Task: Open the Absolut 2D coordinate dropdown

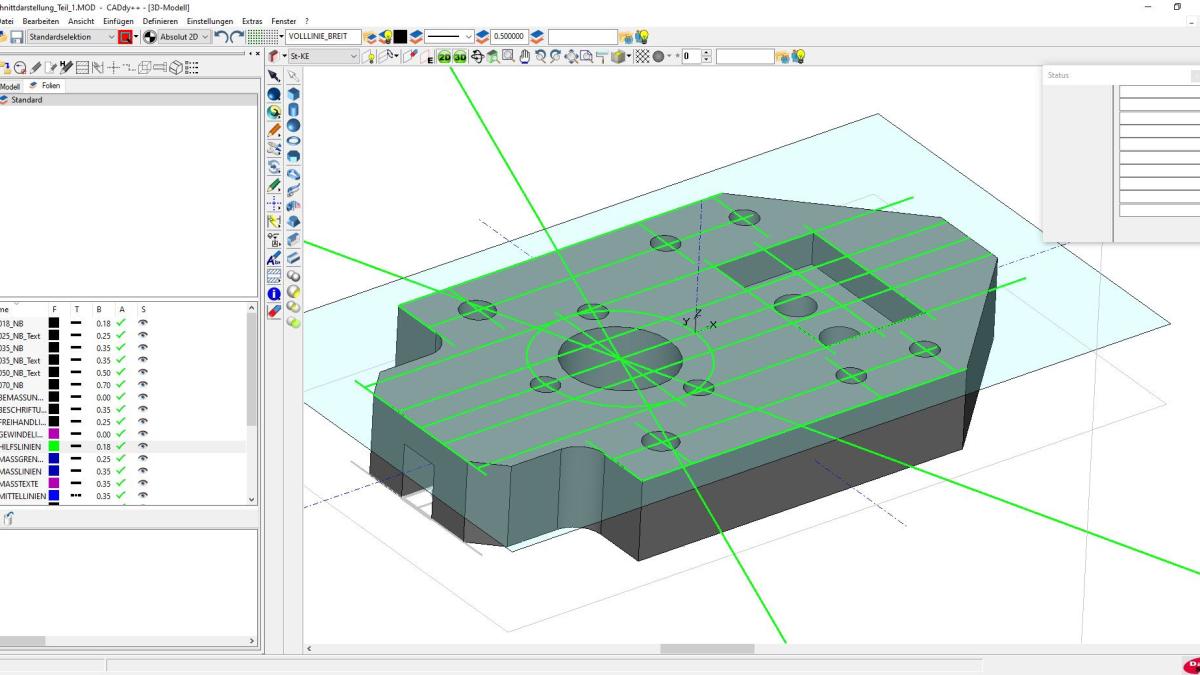Action: (205, 37)
